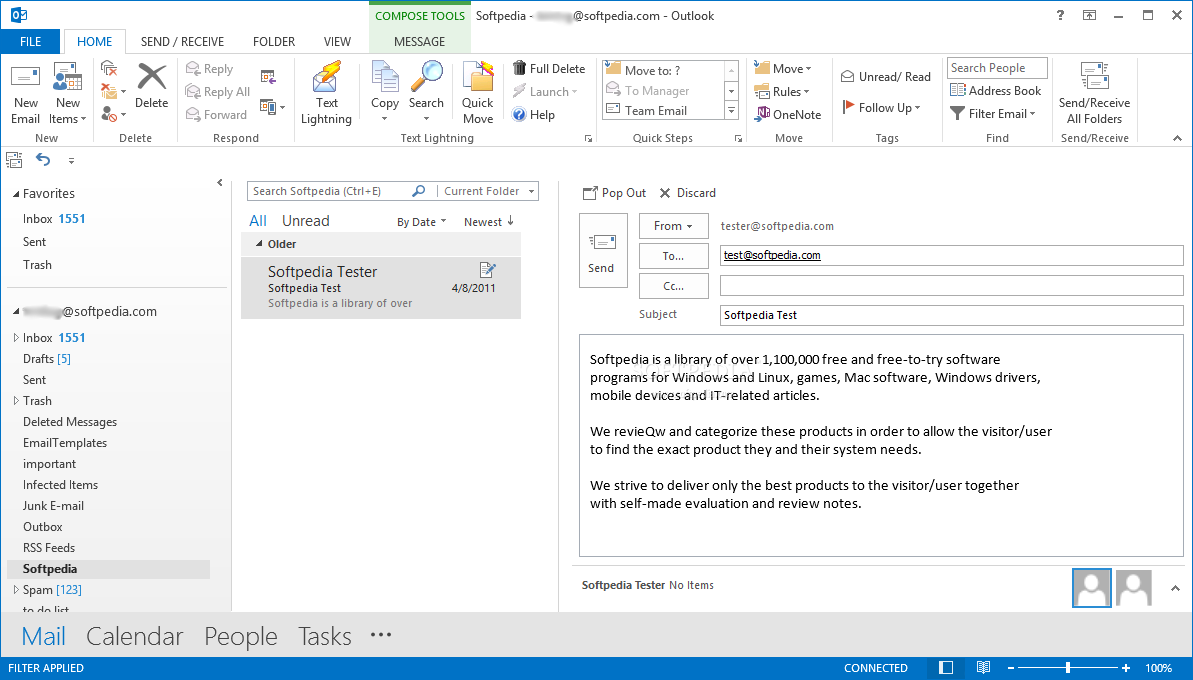
Task: Open Tasks in navigation bar
Action: coord(325,636)
